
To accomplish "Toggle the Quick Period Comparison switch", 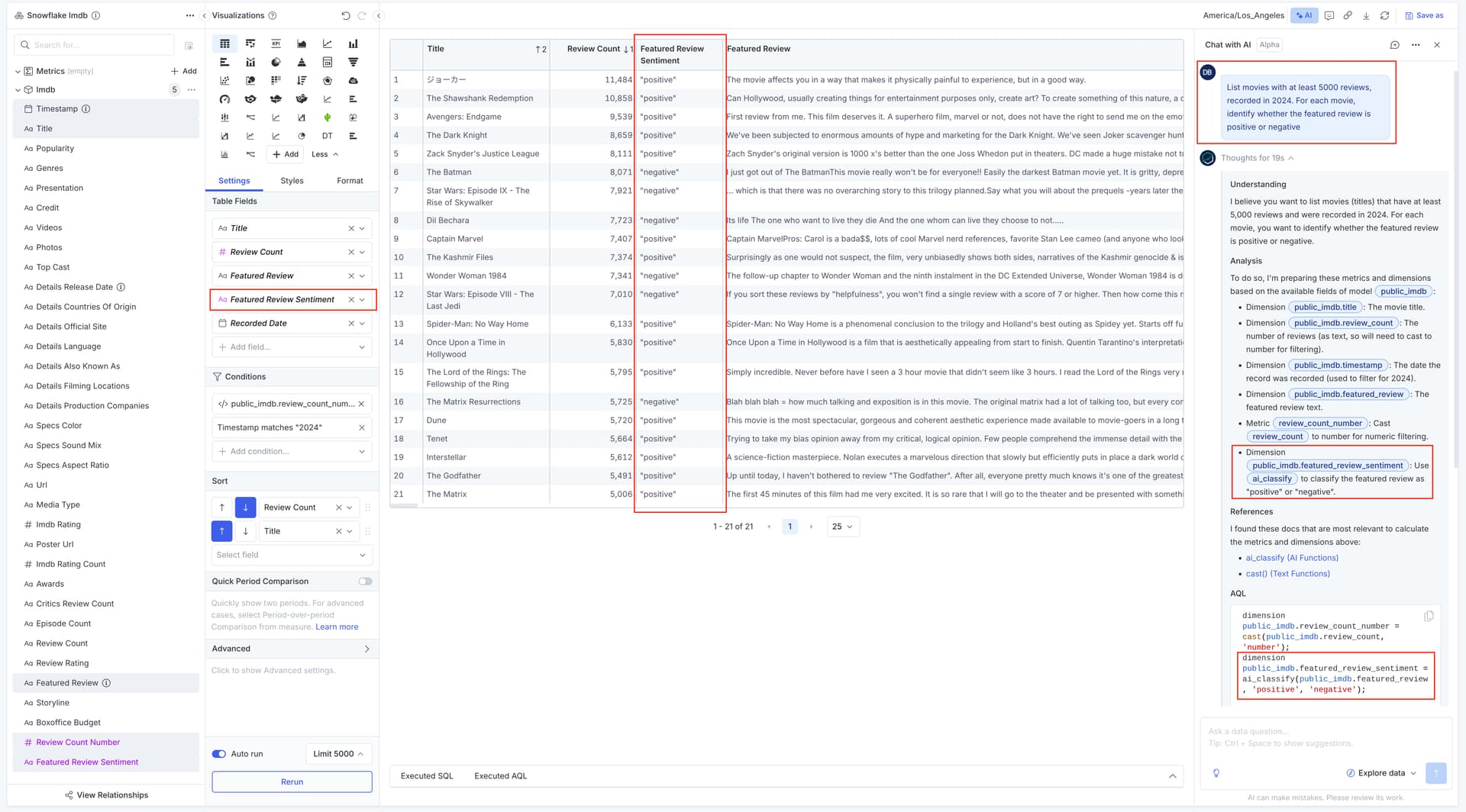I will coord(365,582).
